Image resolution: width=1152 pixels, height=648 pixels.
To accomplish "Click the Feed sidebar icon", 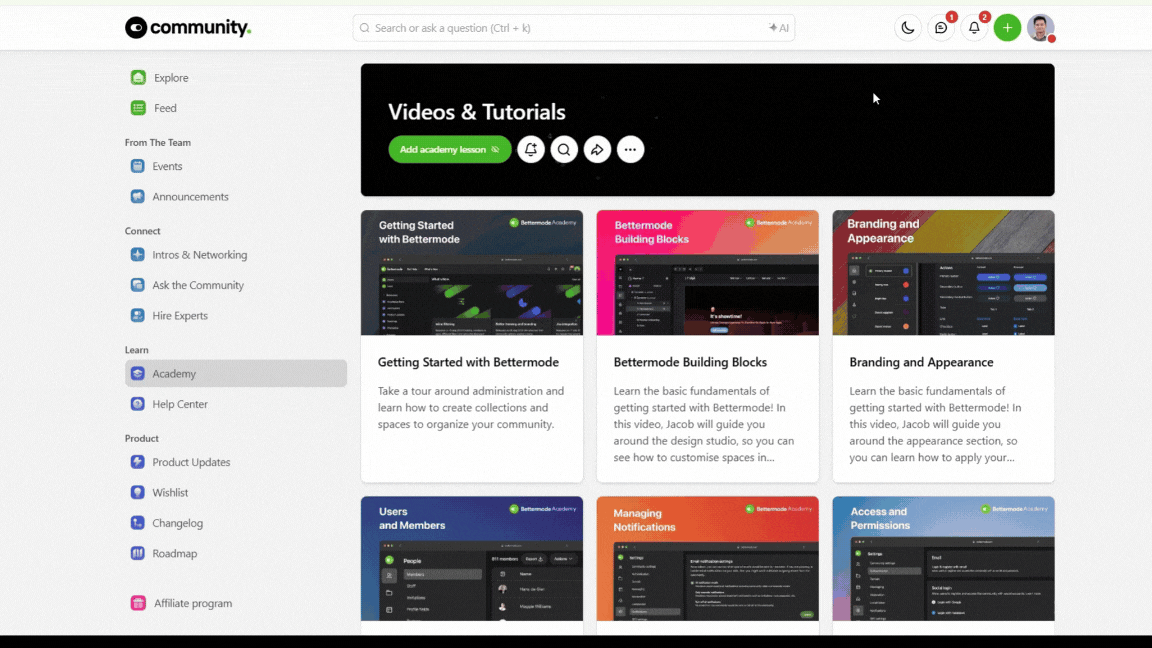I will tap(138, 108).
